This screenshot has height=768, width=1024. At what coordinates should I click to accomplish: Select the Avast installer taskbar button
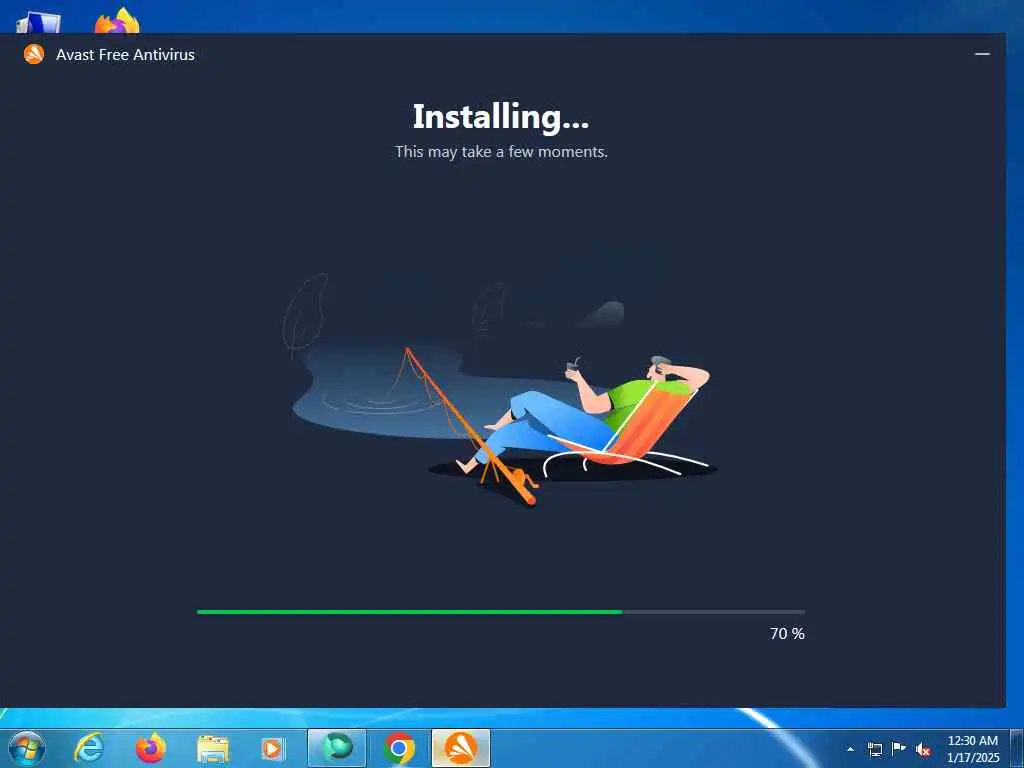click(460, 748)
